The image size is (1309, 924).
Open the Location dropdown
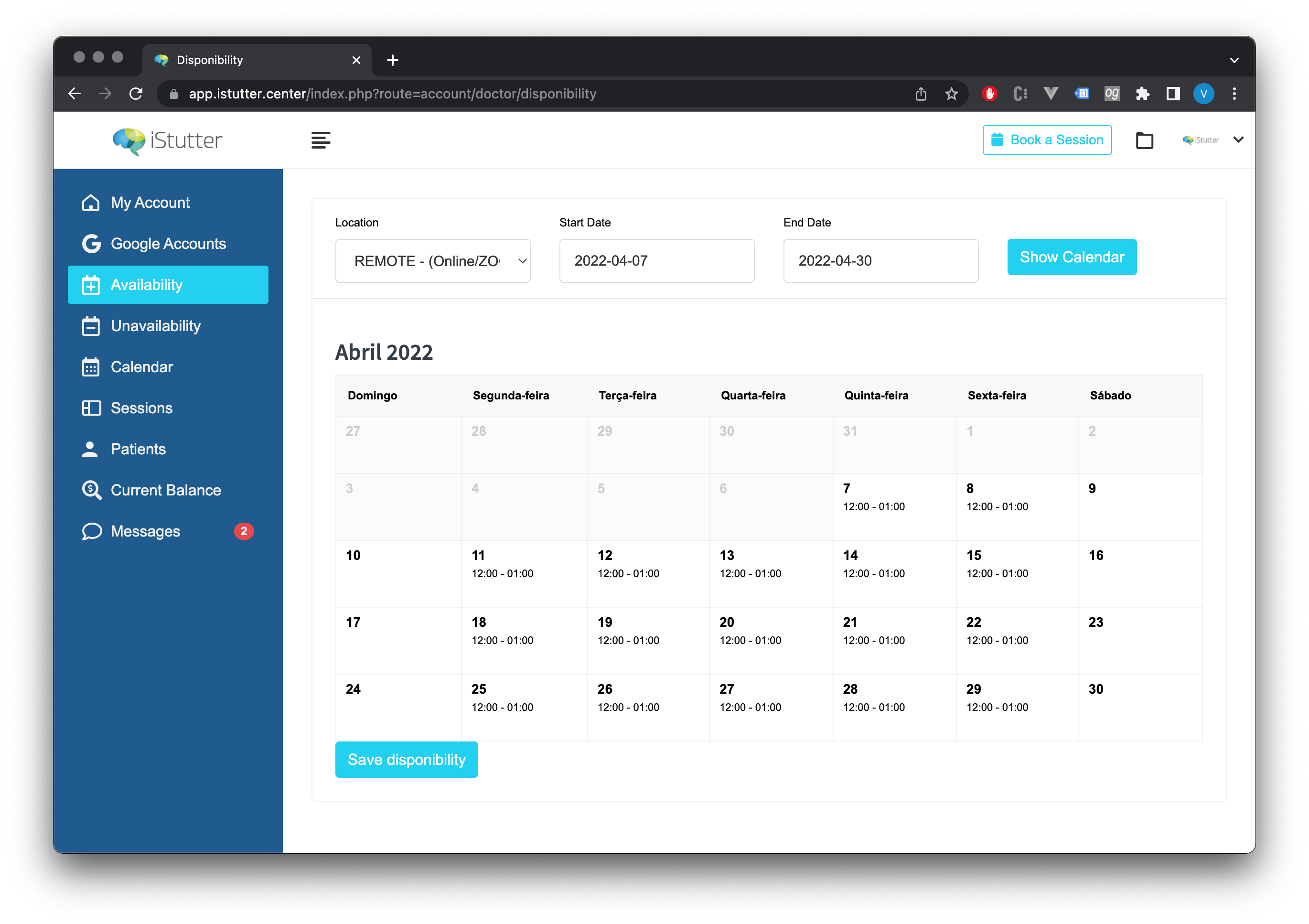pyautogui.click(x=433, y=260)
